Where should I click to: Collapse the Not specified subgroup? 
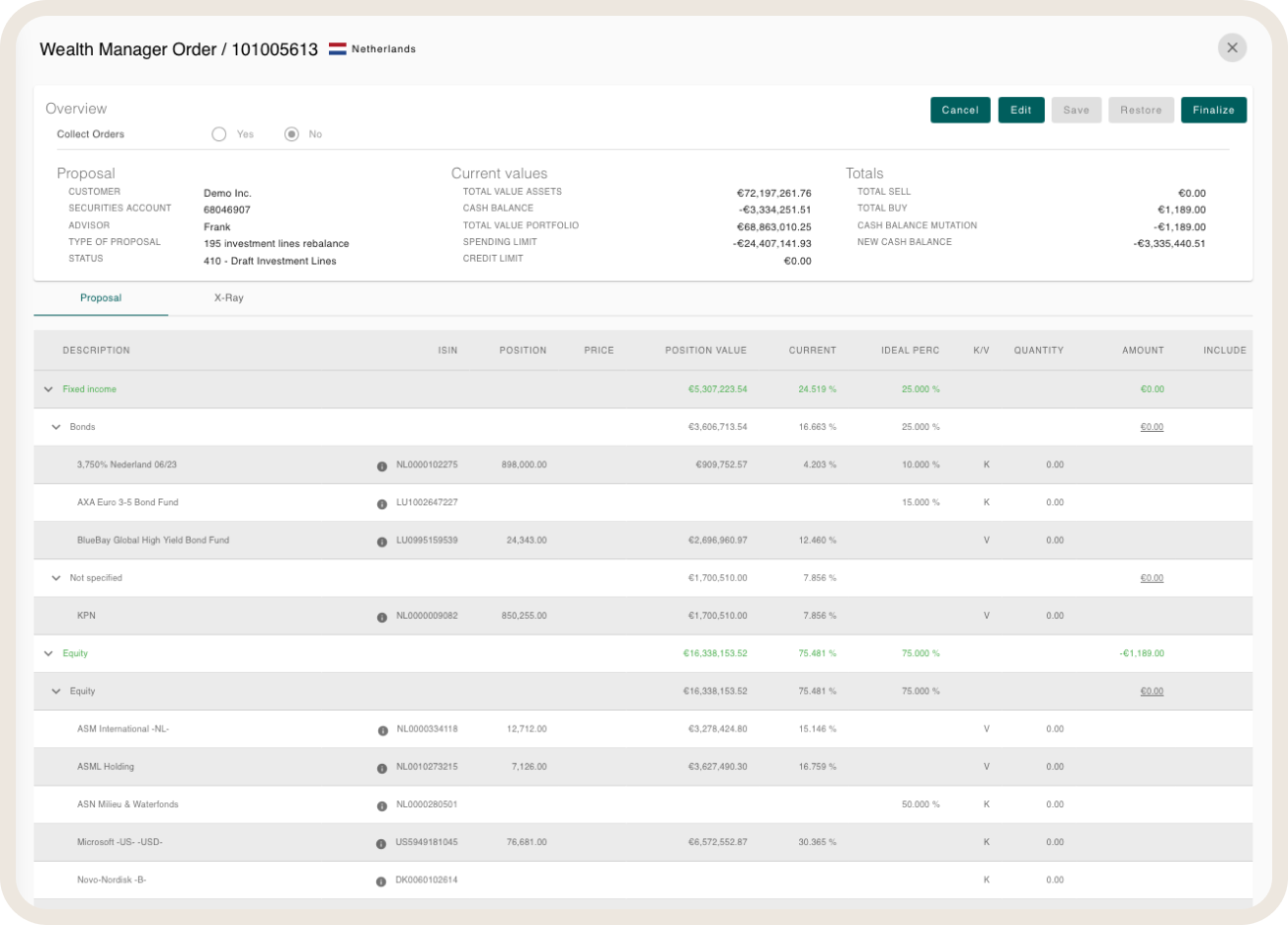56,578
